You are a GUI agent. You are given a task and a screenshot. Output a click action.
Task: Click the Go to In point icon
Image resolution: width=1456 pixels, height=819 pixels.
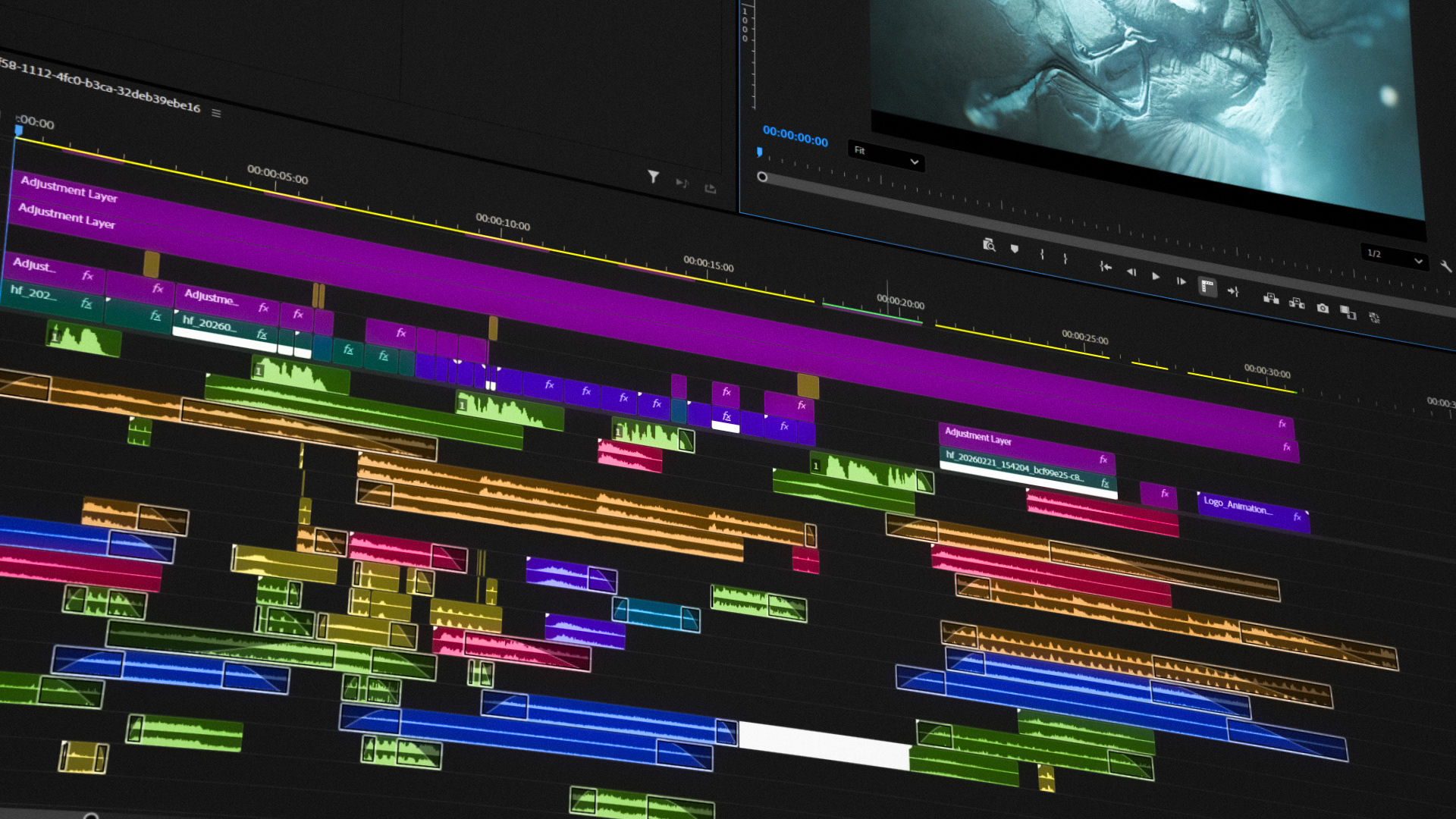(x=1106, y=267)
